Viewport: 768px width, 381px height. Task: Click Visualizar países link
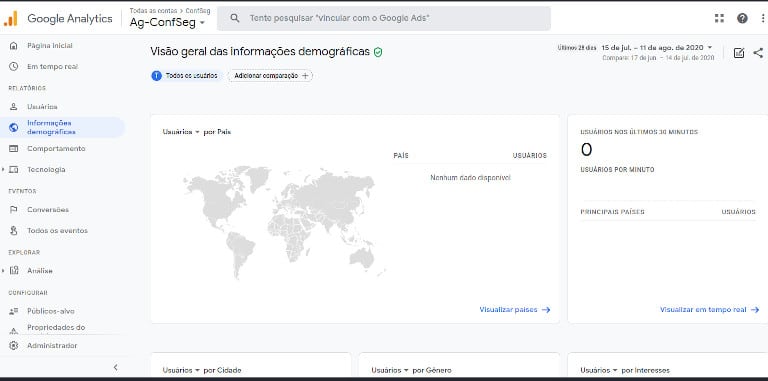coord(508,310)
